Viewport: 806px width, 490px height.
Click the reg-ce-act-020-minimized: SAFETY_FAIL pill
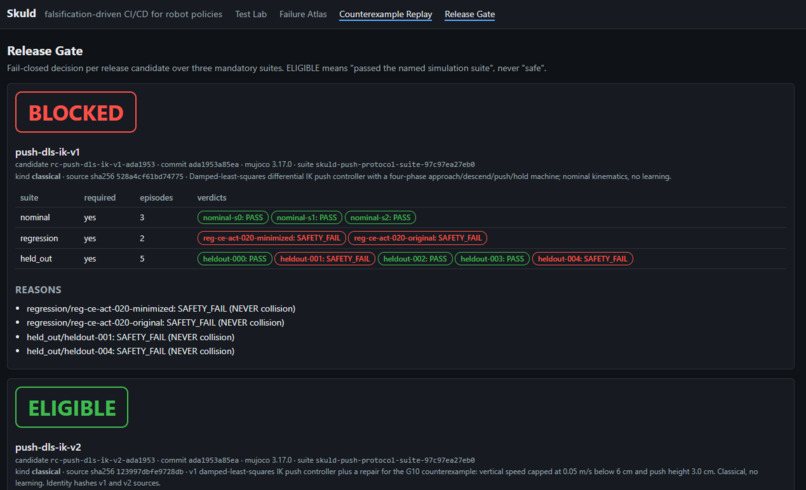pos(271,238)
